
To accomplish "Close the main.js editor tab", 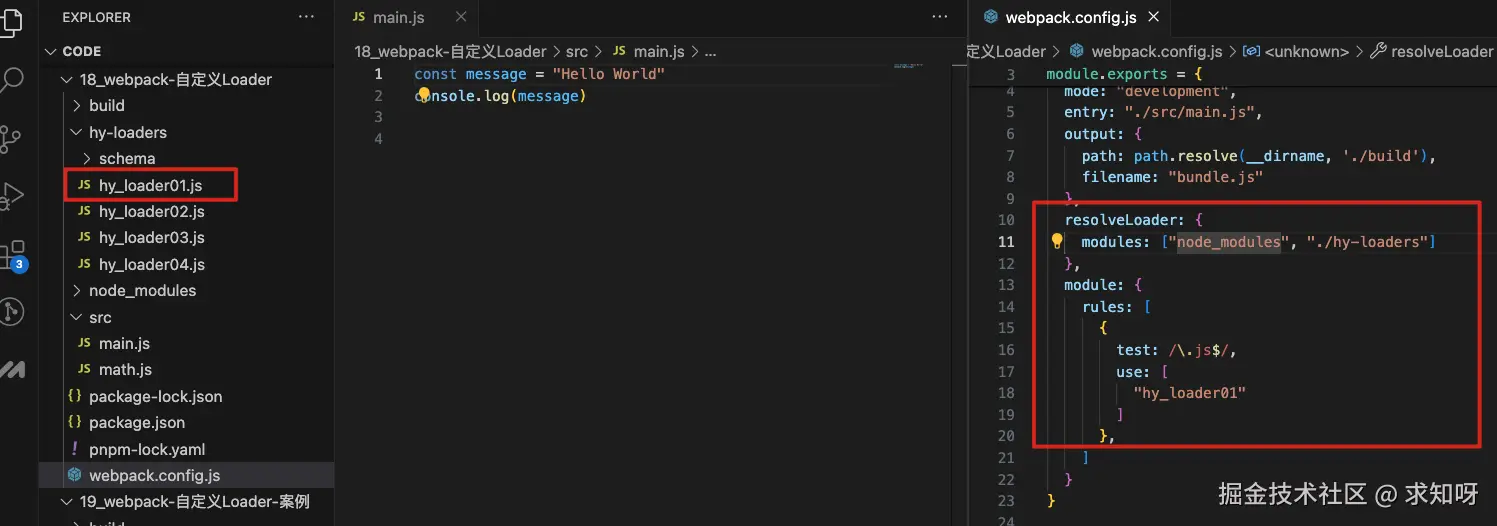I will [461, 17].
